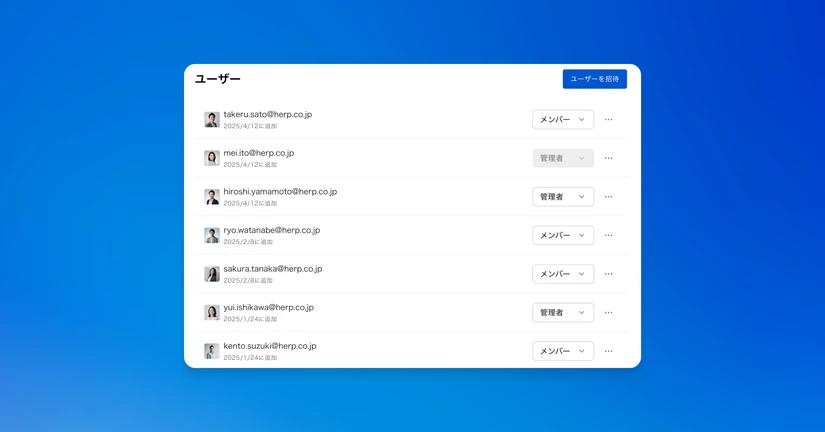Screen dimensions: 825x432
Task: Click the ユーザーを招待 button
Action: [595, 79]
